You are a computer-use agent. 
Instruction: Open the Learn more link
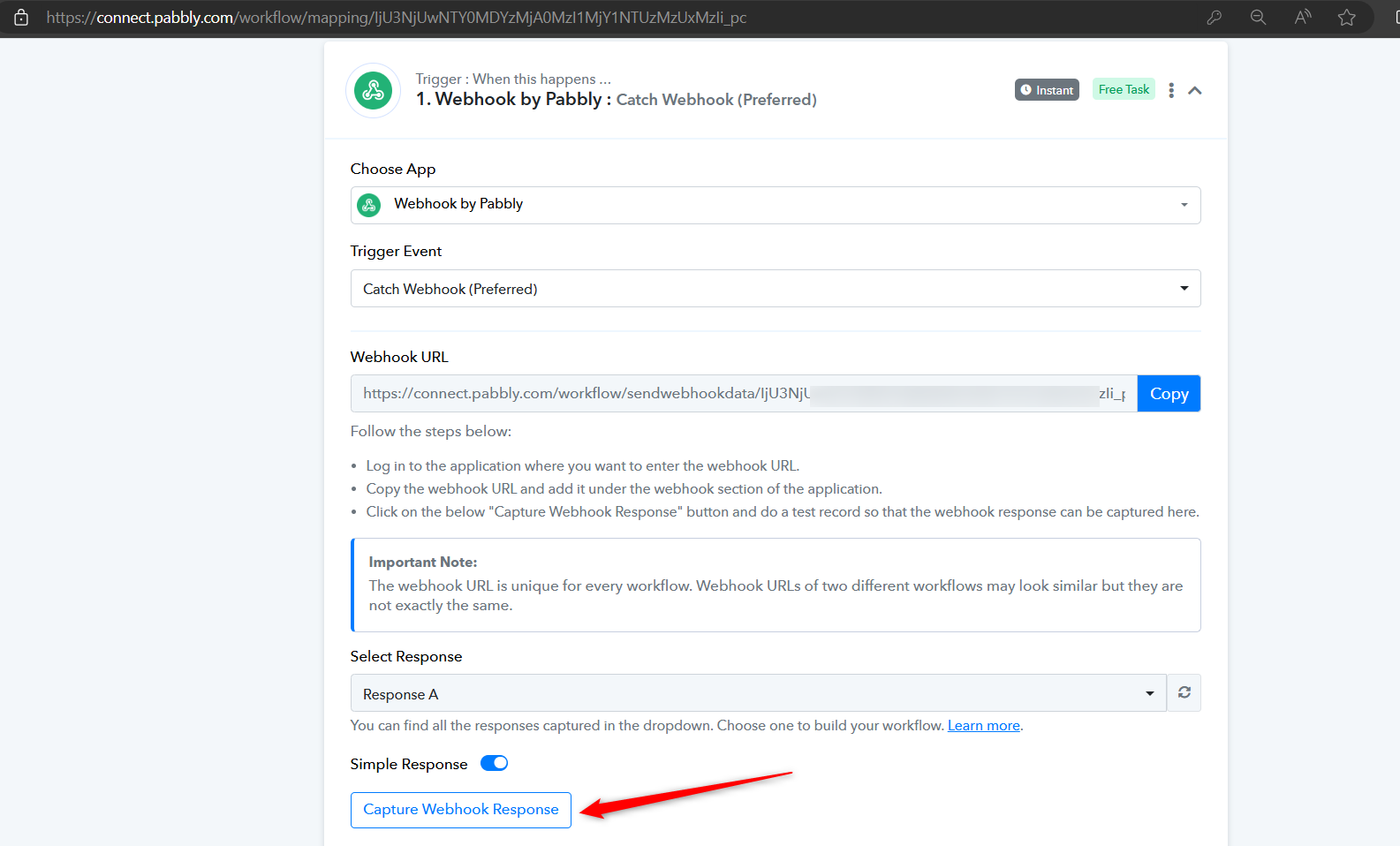coord(984,726)
